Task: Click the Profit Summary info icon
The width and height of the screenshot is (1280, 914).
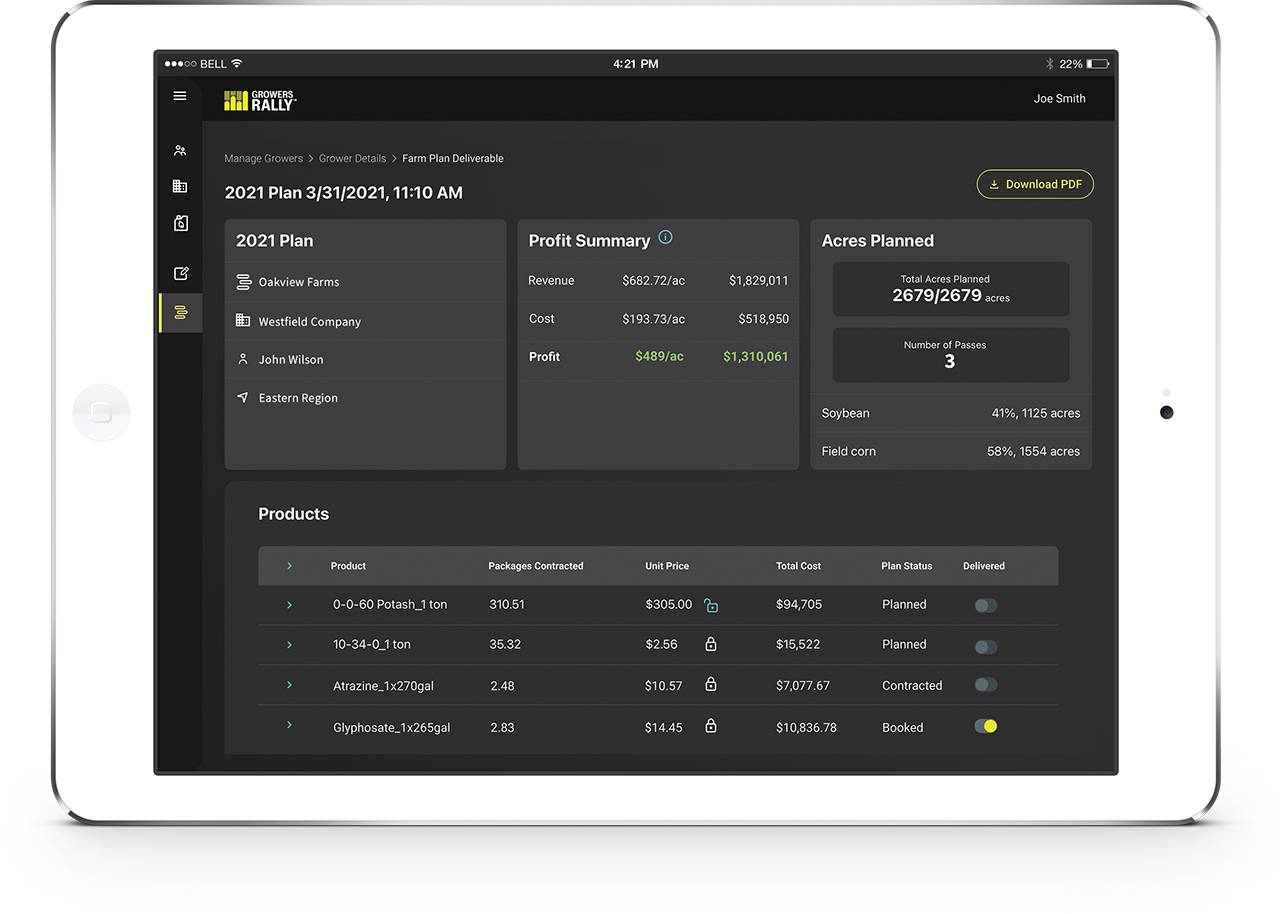Action: pyautogui.click(x=665, y=238)
